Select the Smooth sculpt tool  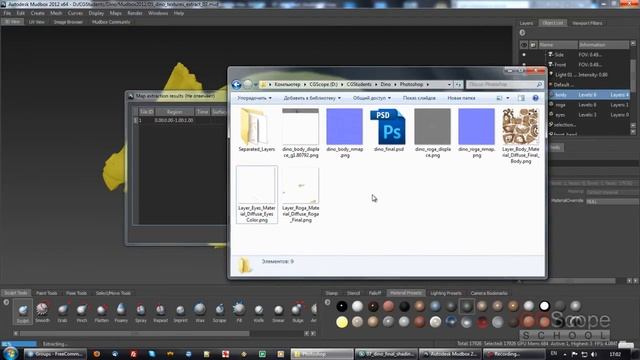coord(42,312)
